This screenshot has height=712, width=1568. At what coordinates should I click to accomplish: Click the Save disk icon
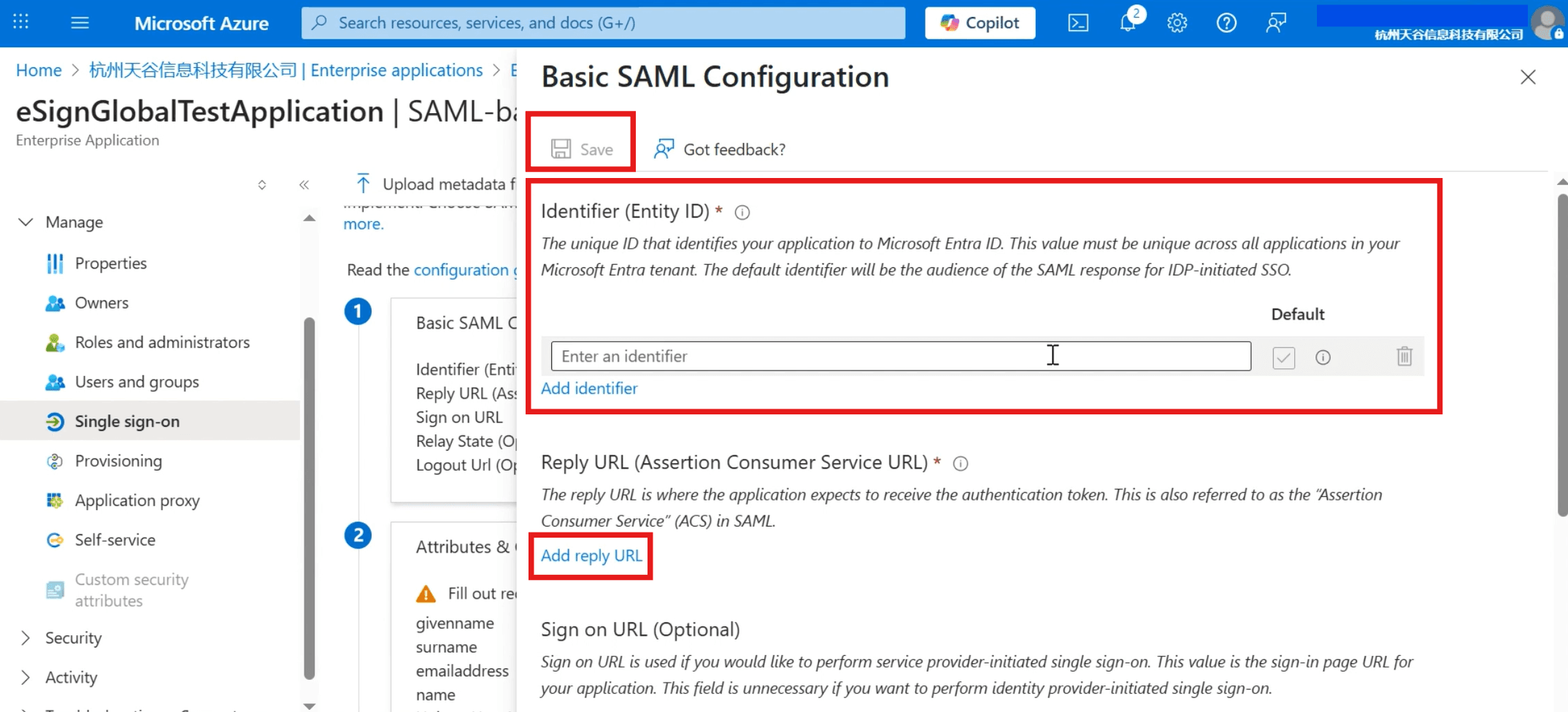(x=561, y=149)
